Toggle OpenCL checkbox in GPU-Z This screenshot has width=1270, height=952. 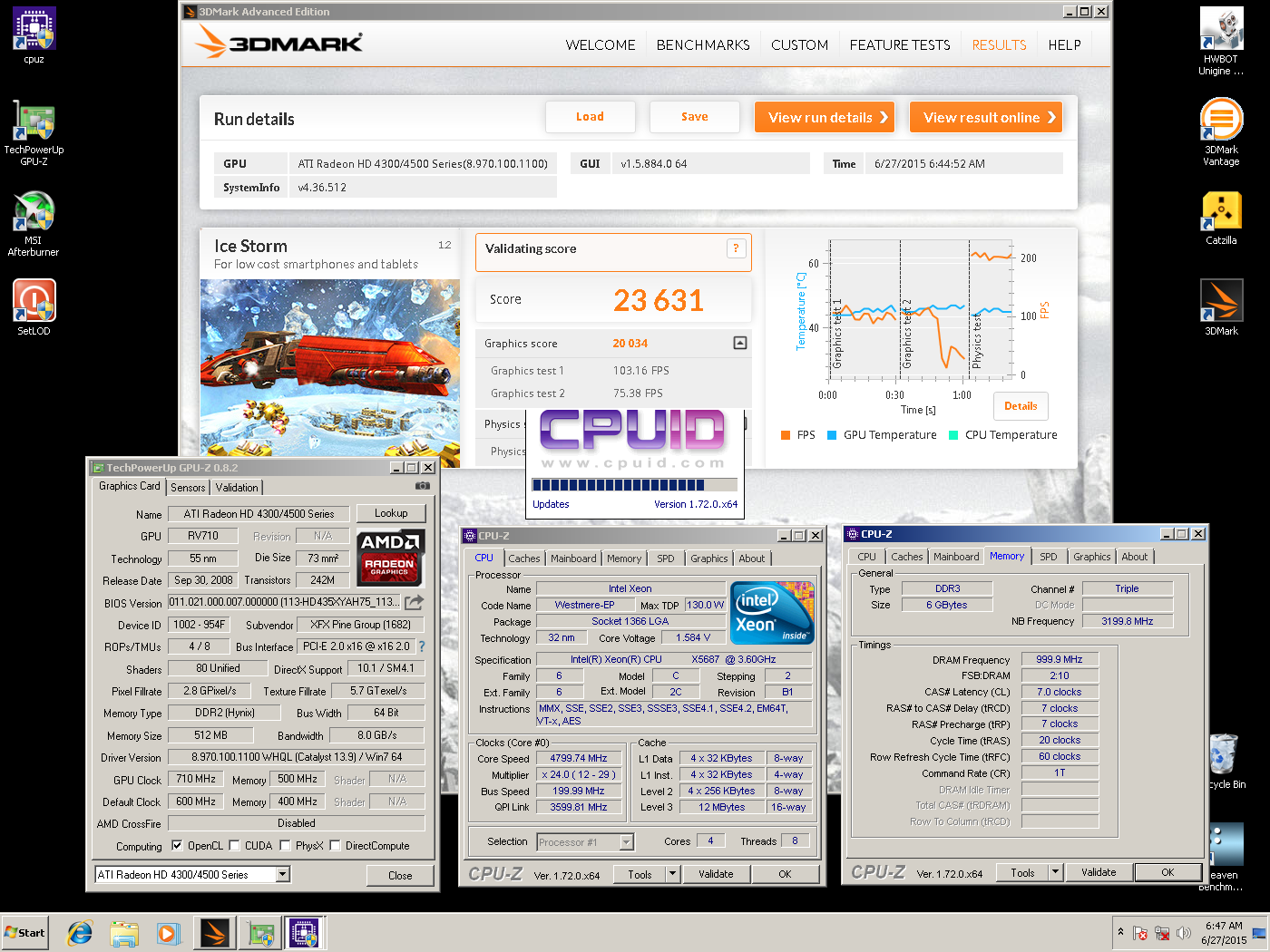pos(177,845)
